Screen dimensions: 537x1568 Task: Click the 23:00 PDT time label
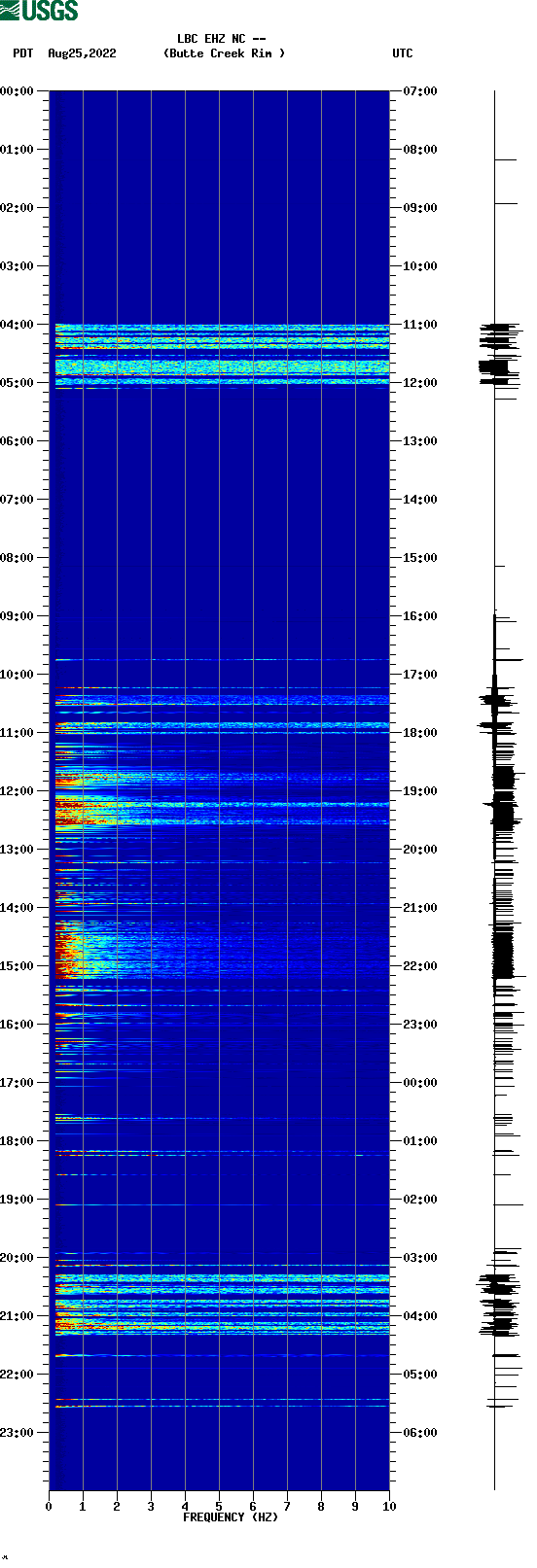pyautogui.click(x=18, y=1433)
